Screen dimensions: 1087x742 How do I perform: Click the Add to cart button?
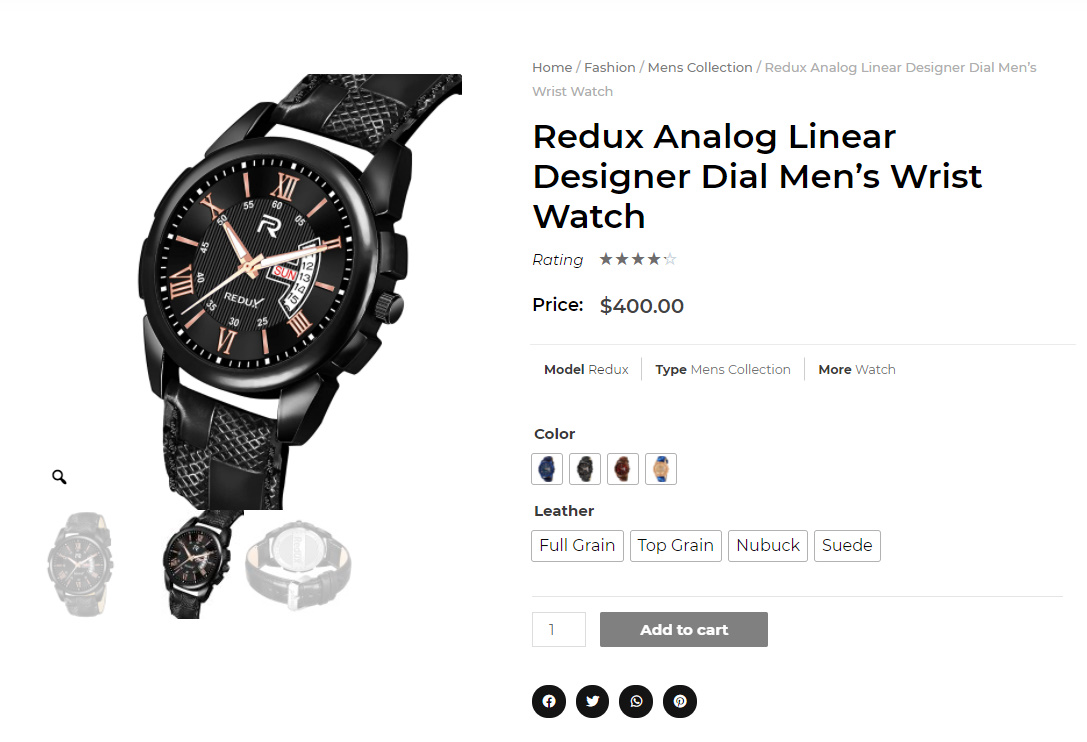684,630
